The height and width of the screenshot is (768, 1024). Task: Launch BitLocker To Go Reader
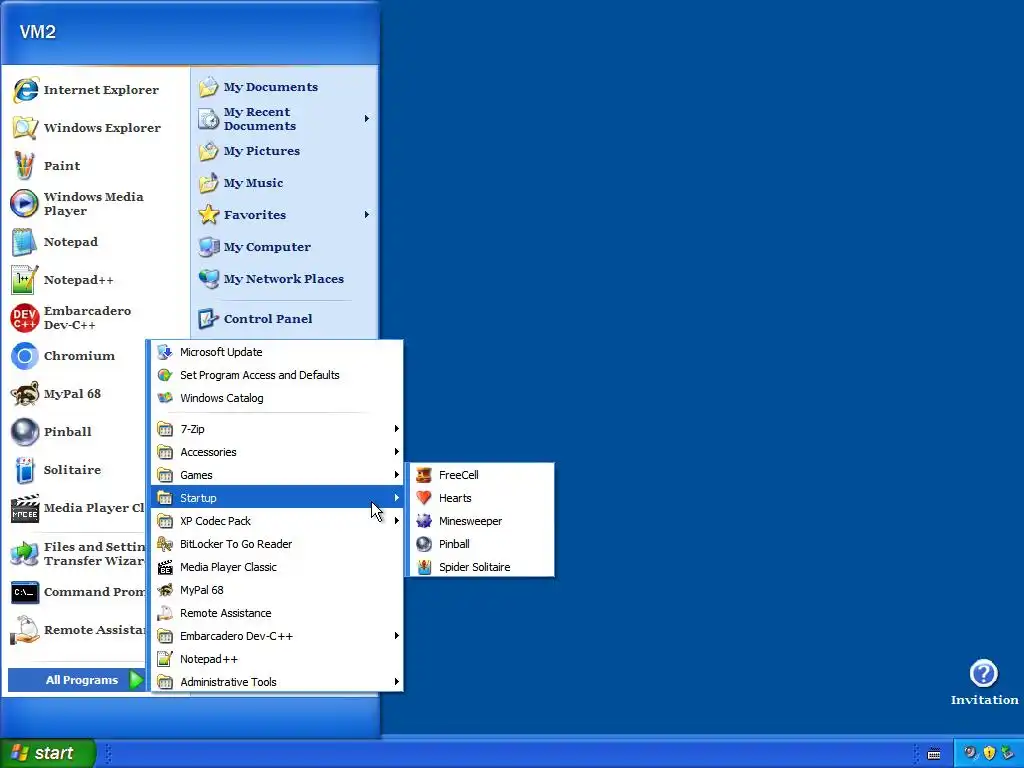[277, 544]
